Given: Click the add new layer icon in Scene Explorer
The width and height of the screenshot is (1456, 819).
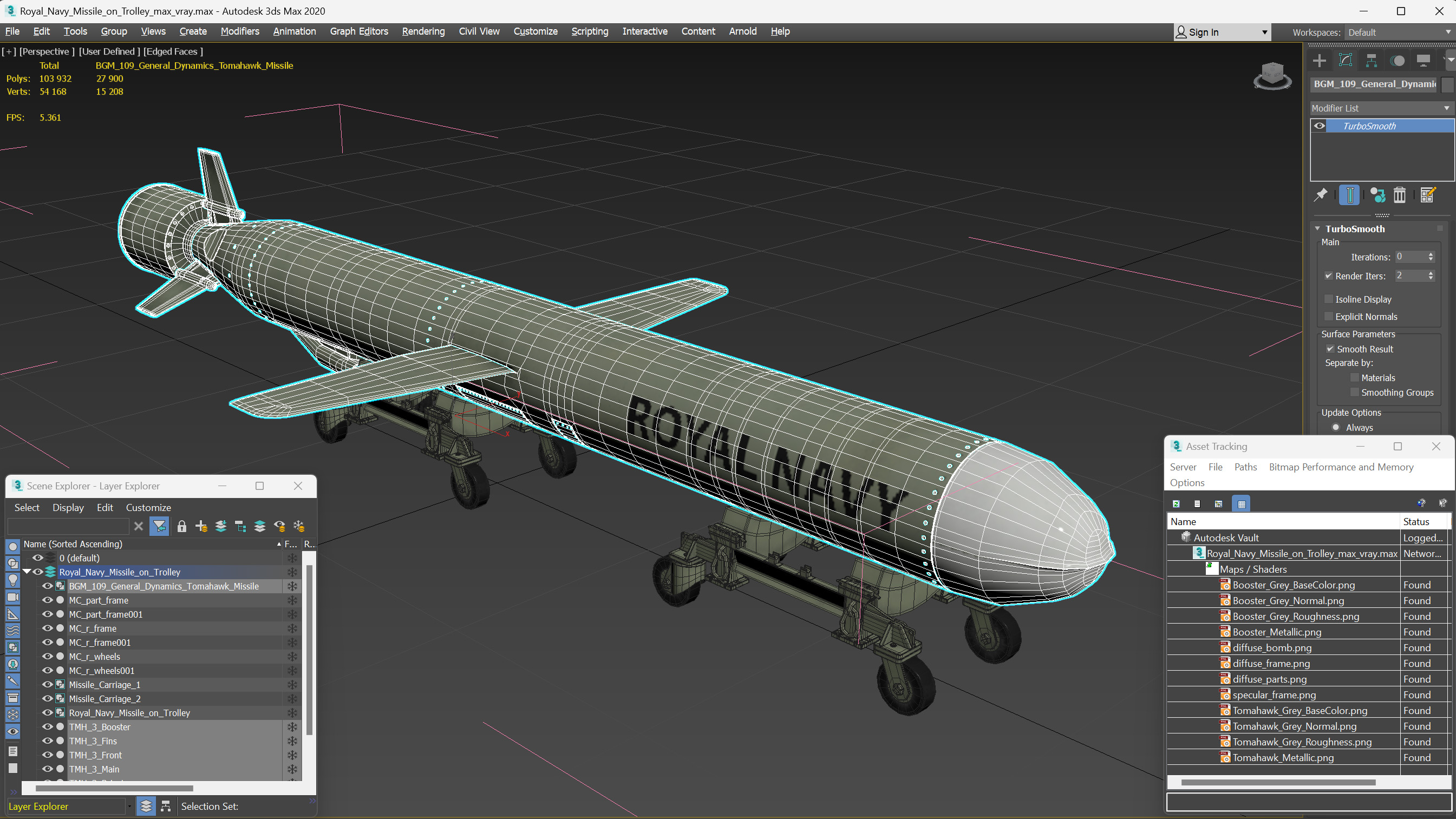Looking at the screenshot, I should [x=201, y=526].
